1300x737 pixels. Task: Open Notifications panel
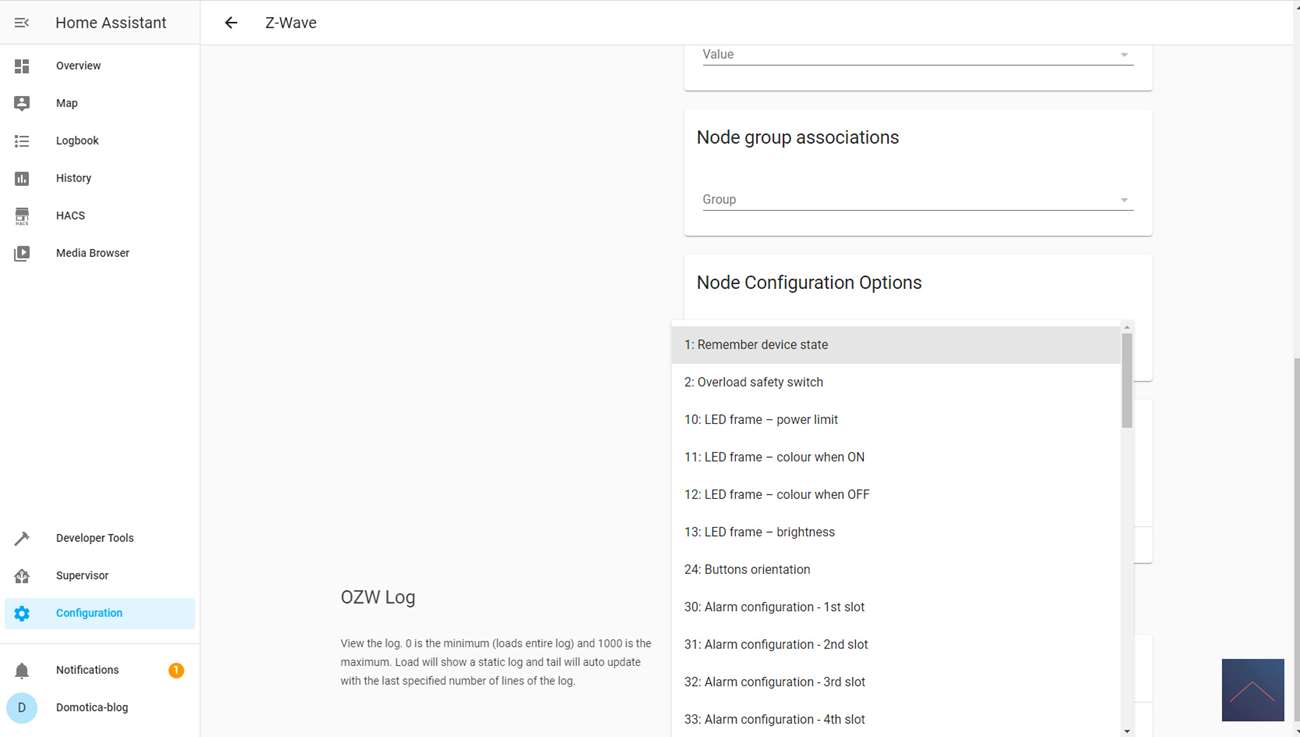[x=87, y=670]
